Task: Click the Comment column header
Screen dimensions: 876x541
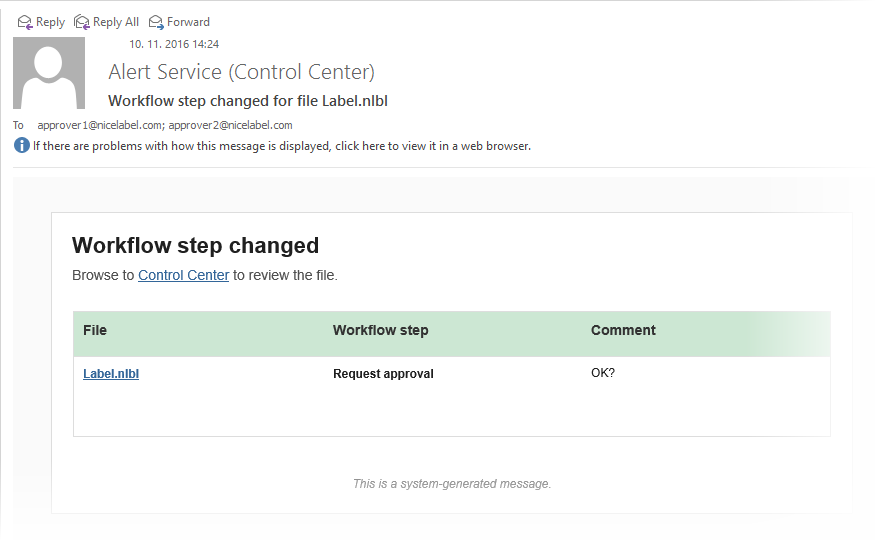Action: [x=623, y=330]
